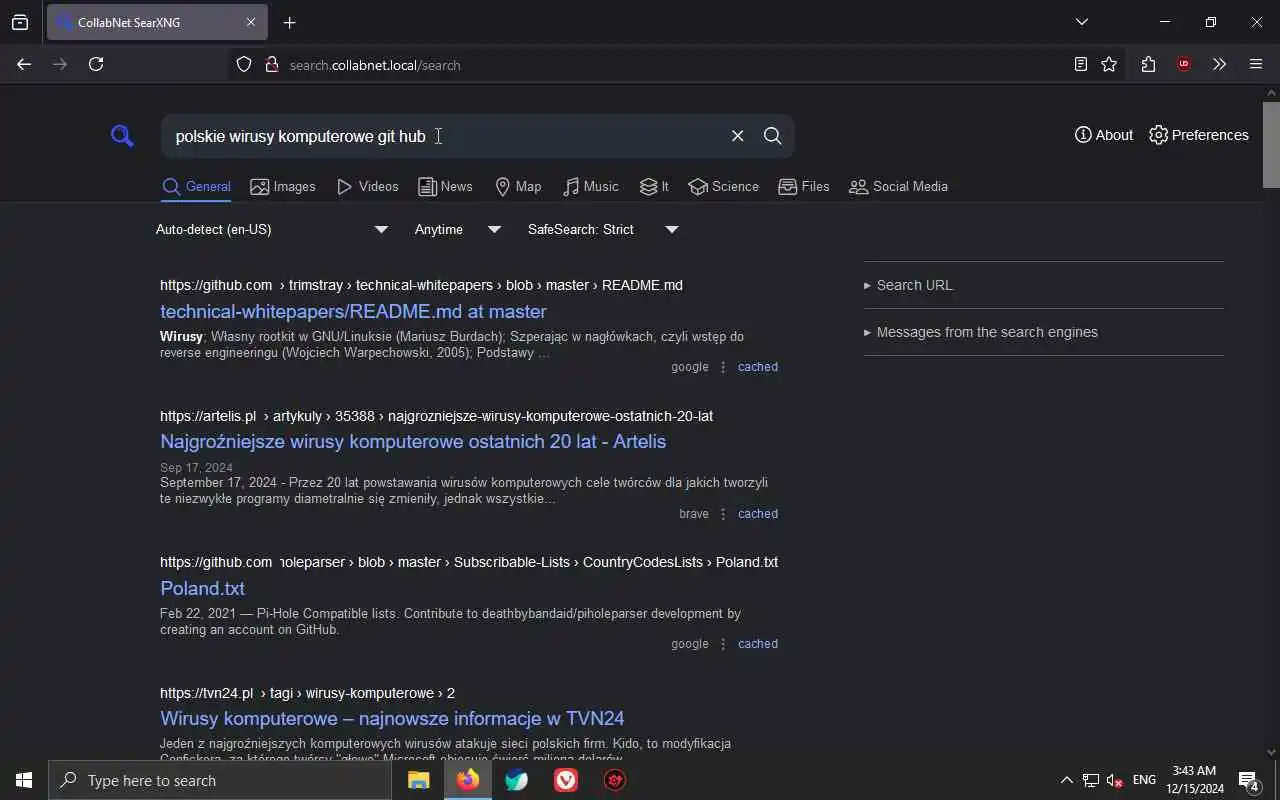The image size is (1280, 800).
Task: Open options dots beside google on README result
Action: [x=723, y=367]
